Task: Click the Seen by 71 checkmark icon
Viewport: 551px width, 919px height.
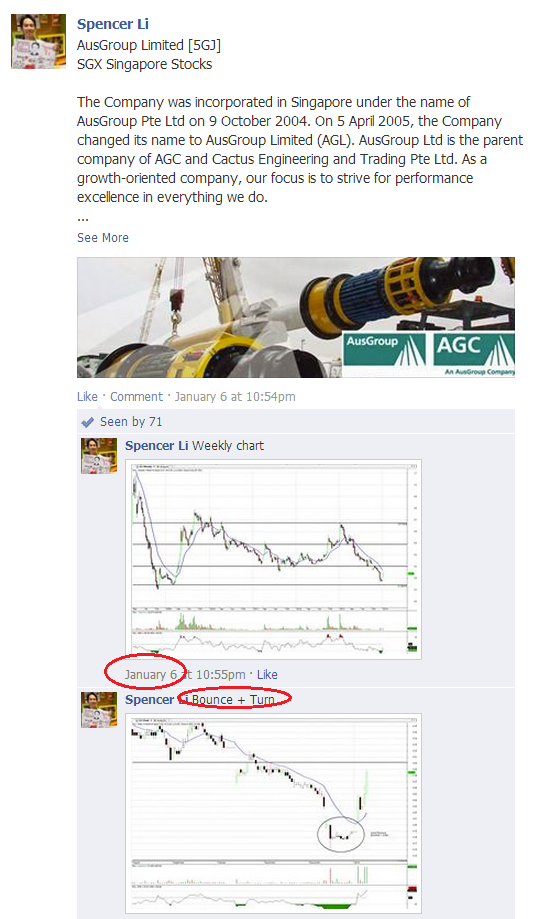Action: 87,422
